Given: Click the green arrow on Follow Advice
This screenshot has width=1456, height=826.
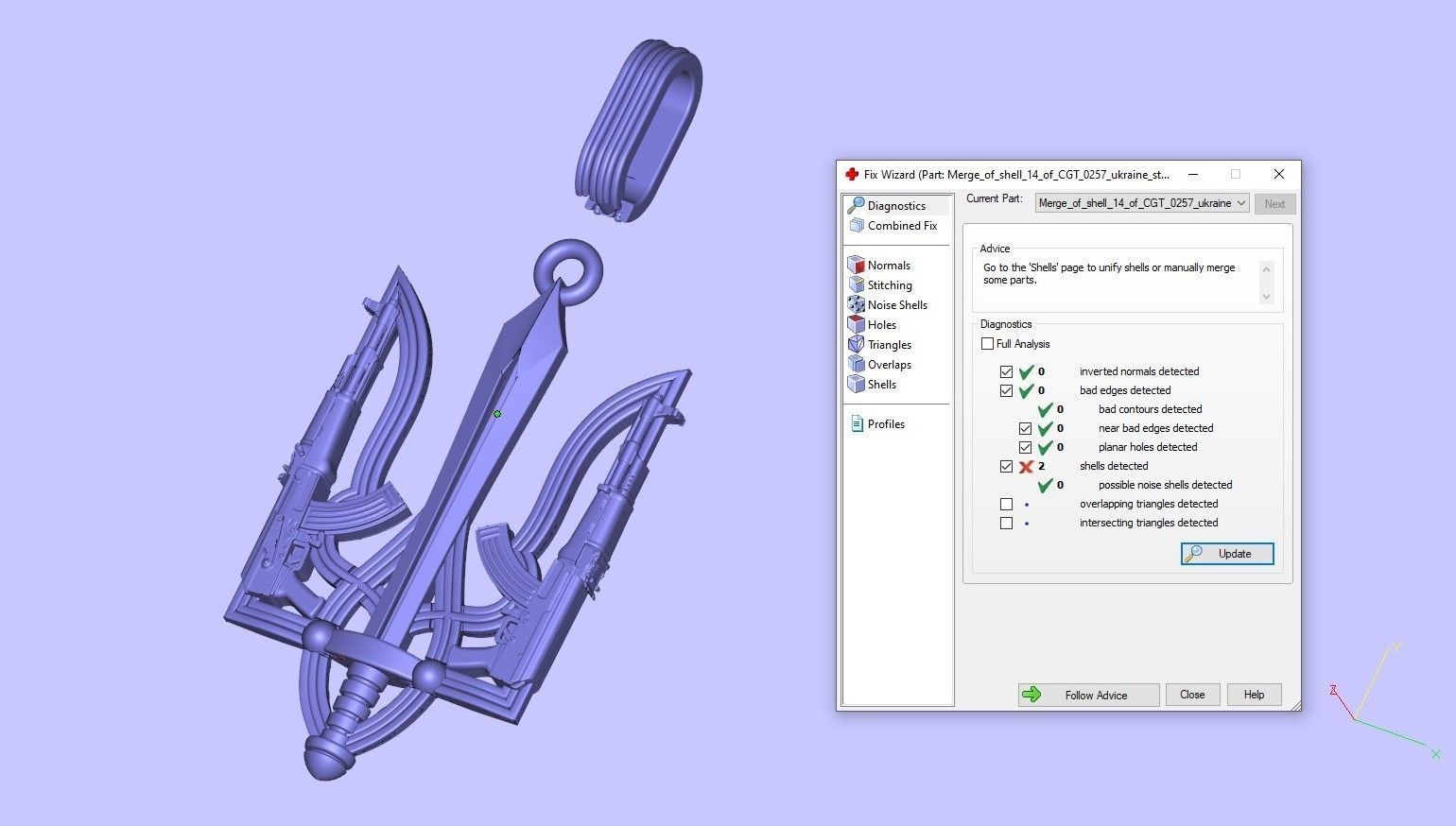Looking at the screenshot, I should tap(1031, 695).
